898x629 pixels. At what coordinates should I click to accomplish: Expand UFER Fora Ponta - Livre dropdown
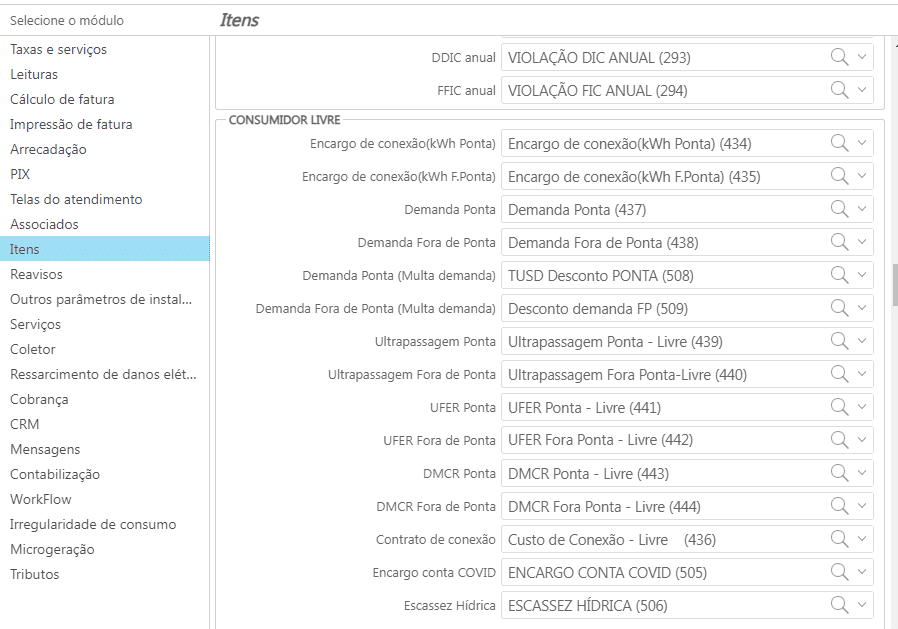[862, 440]
